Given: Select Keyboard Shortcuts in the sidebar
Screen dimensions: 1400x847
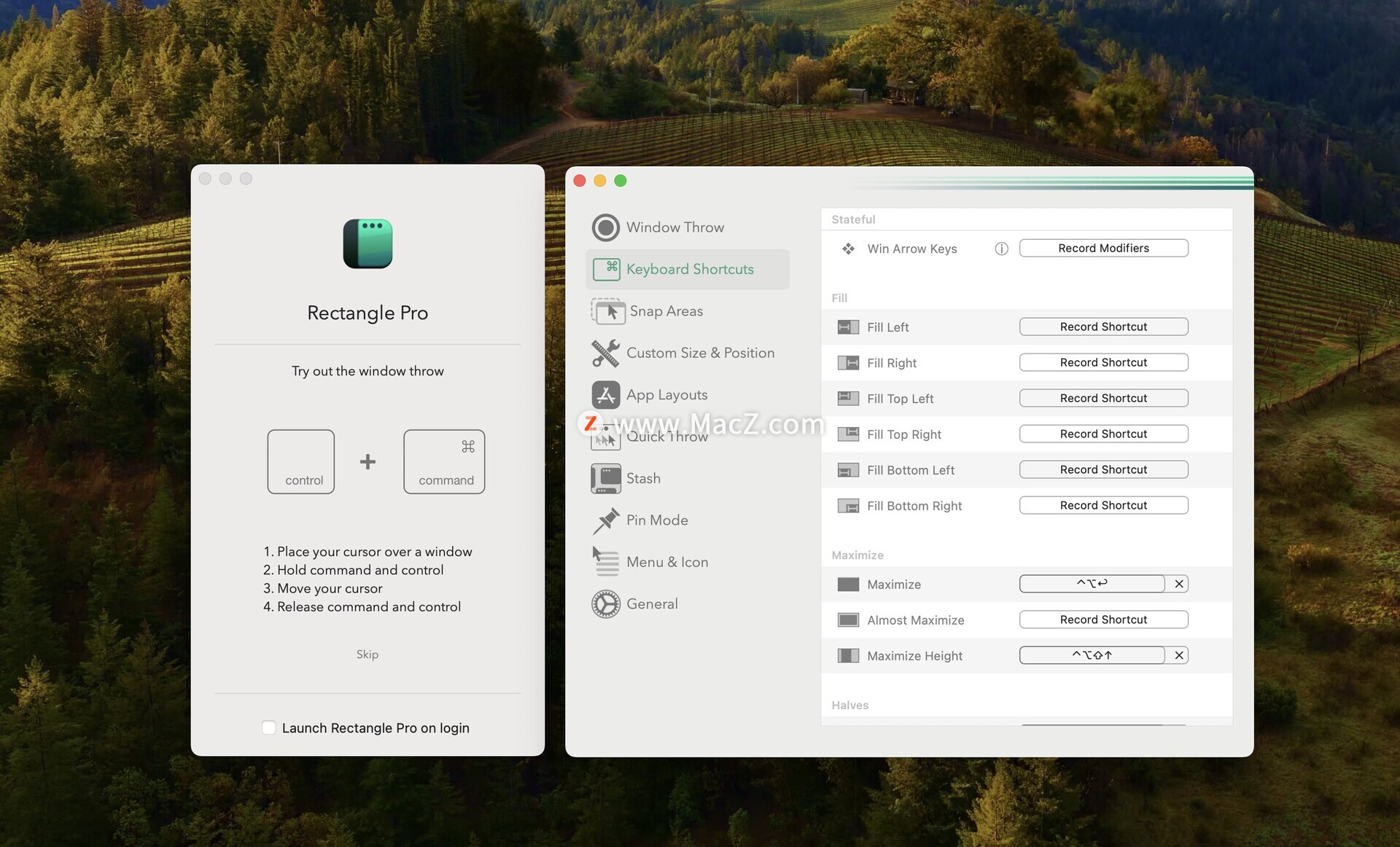Looking at the screenshot, I should 688,269.
